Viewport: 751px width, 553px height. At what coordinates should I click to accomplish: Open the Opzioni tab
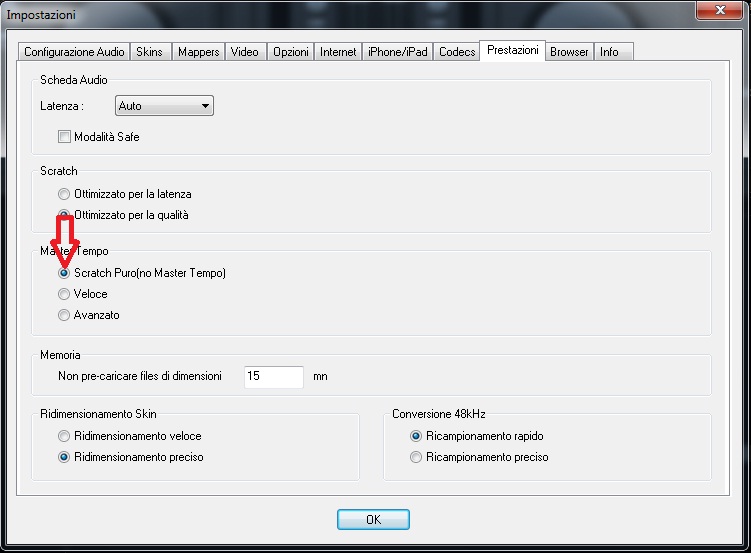pos(291,52)
